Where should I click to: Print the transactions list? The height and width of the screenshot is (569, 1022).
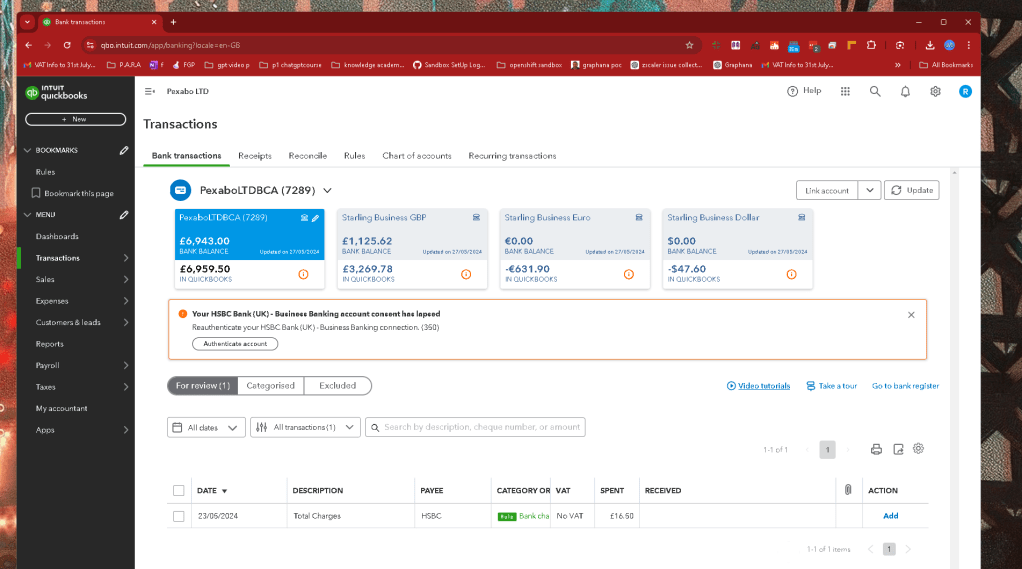[x=876, y=449]
